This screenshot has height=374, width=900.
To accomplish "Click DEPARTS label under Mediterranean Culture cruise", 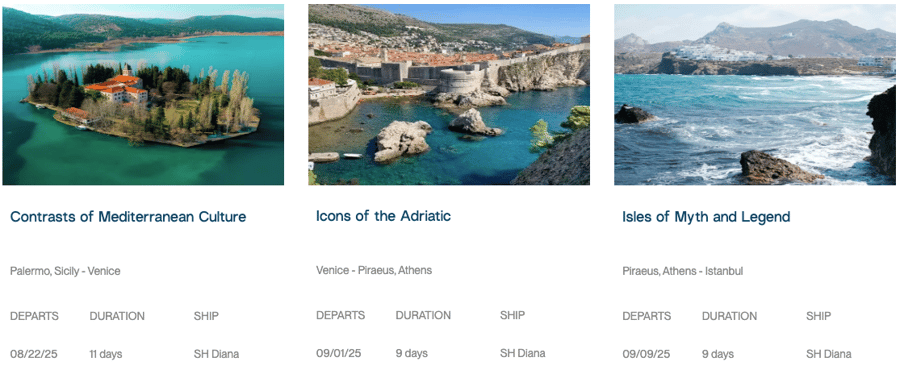I will [x=34, y=316].
